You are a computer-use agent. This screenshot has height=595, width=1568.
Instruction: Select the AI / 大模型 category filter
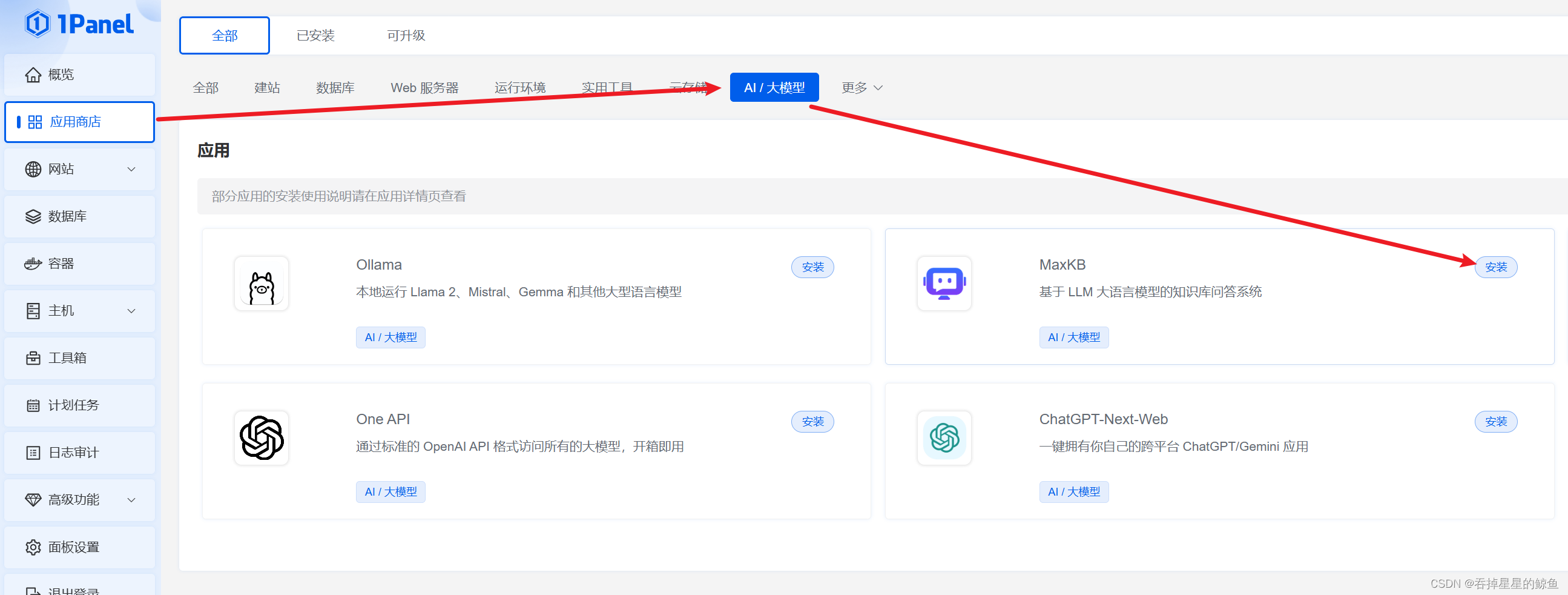[774, 88]
